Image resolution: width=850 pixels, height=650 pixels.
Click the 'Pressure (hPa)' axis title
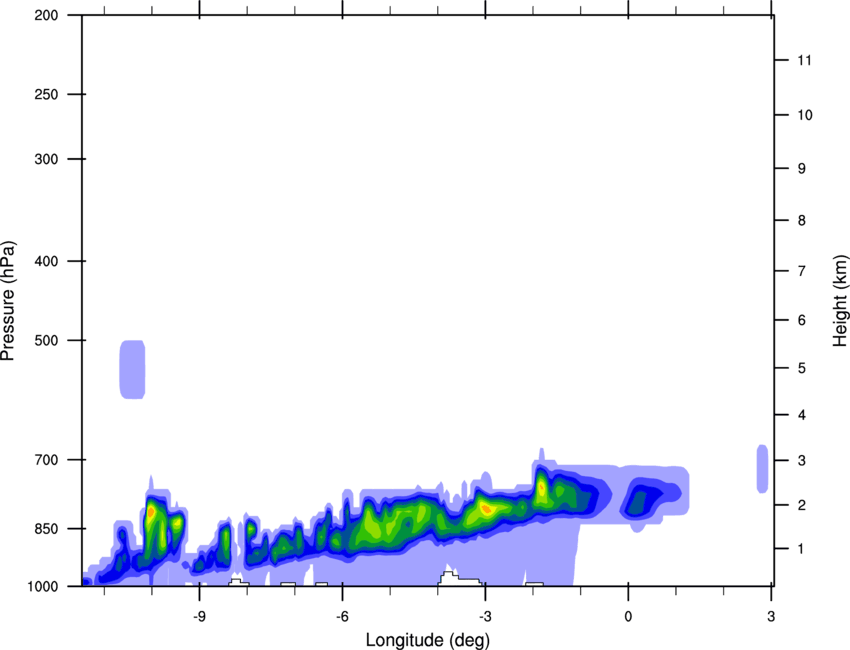pyautogui.click(x=8, y=301)
